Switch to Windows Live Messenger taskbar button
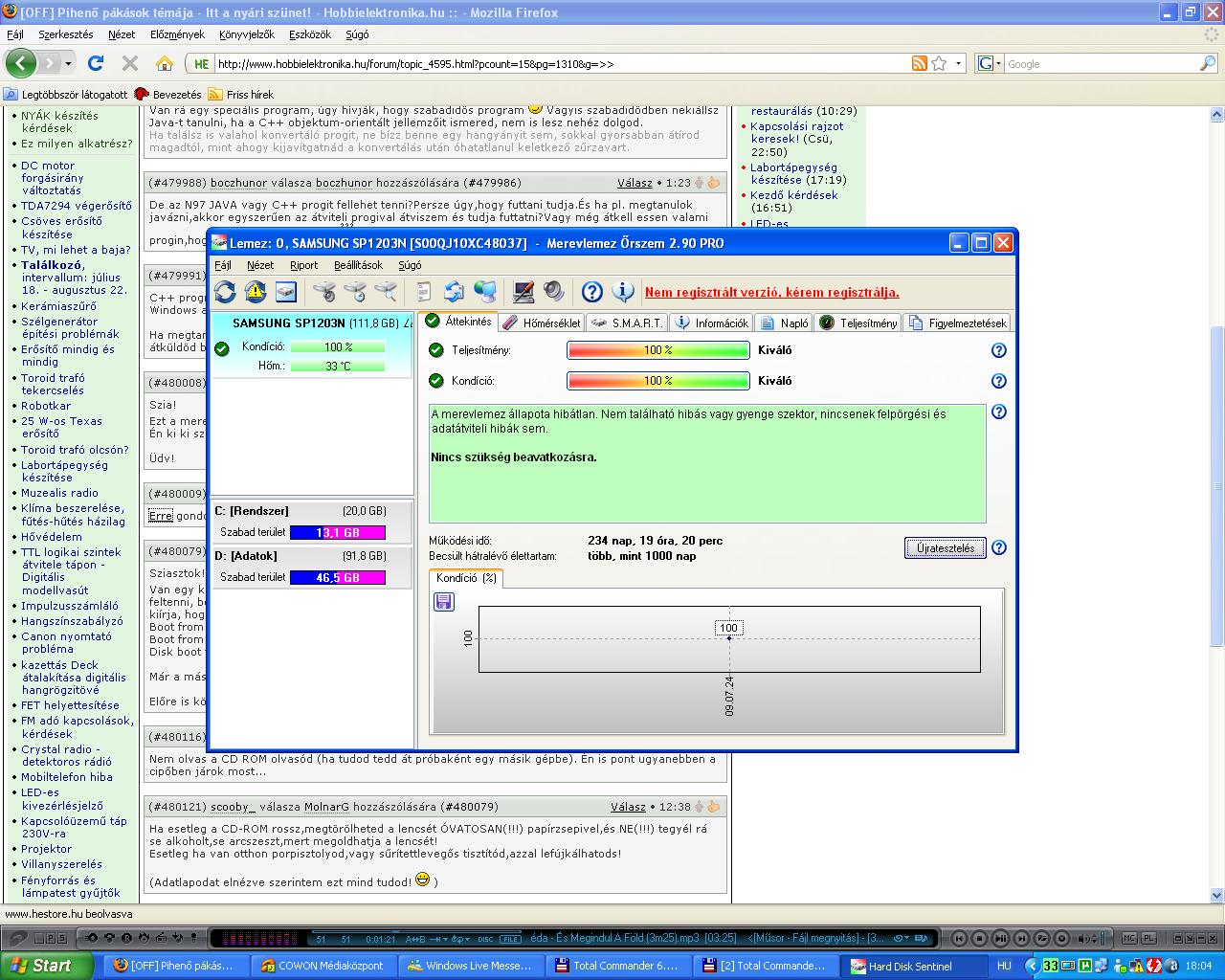This screenshot has width=1225, height=980. tap(469, 966)
